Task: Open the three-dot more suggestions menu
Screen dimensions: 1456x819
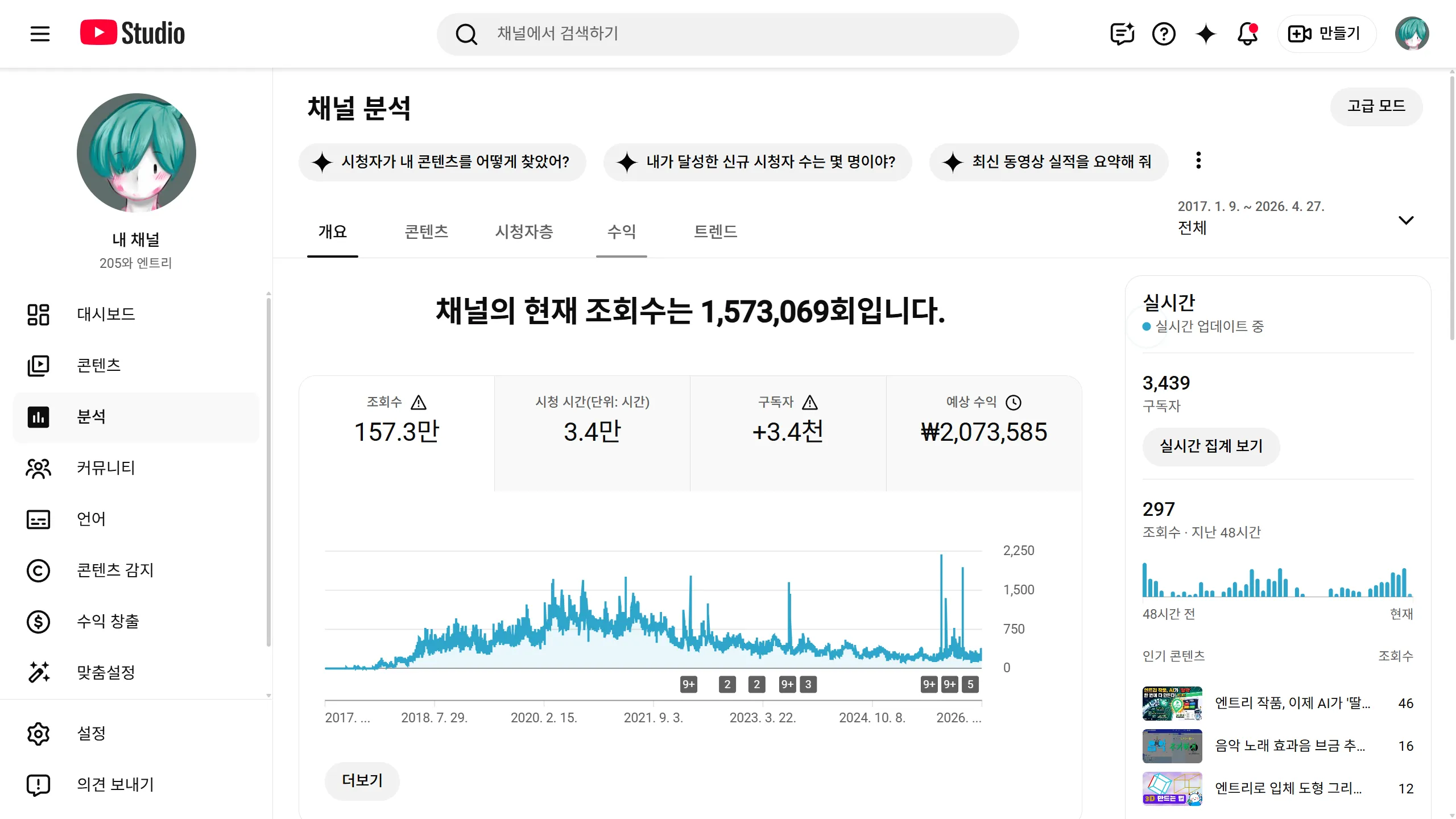Action: point(1198,161)
